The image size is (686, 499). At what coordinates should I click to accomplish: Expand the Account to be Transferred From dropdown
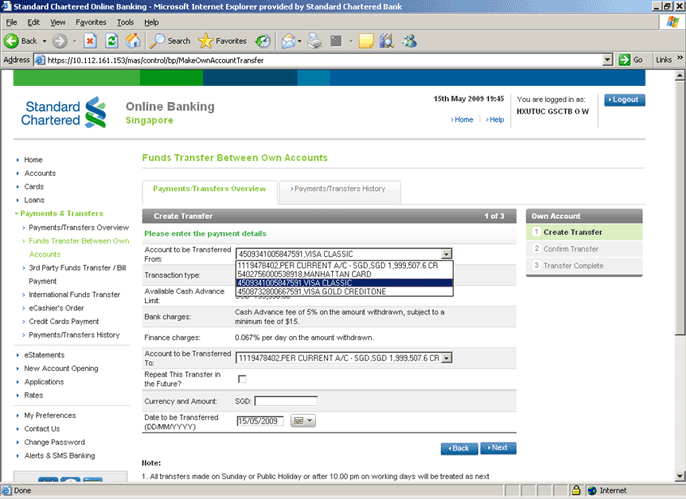tap(446, 254)
